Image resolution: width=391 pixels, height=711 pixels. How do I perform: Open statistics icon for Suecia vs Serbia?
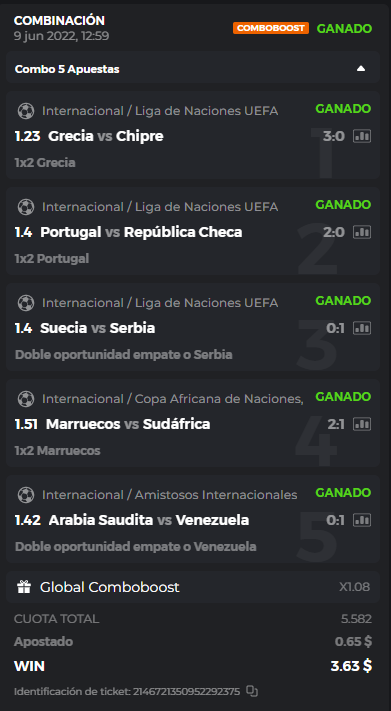tap(362, 328)
